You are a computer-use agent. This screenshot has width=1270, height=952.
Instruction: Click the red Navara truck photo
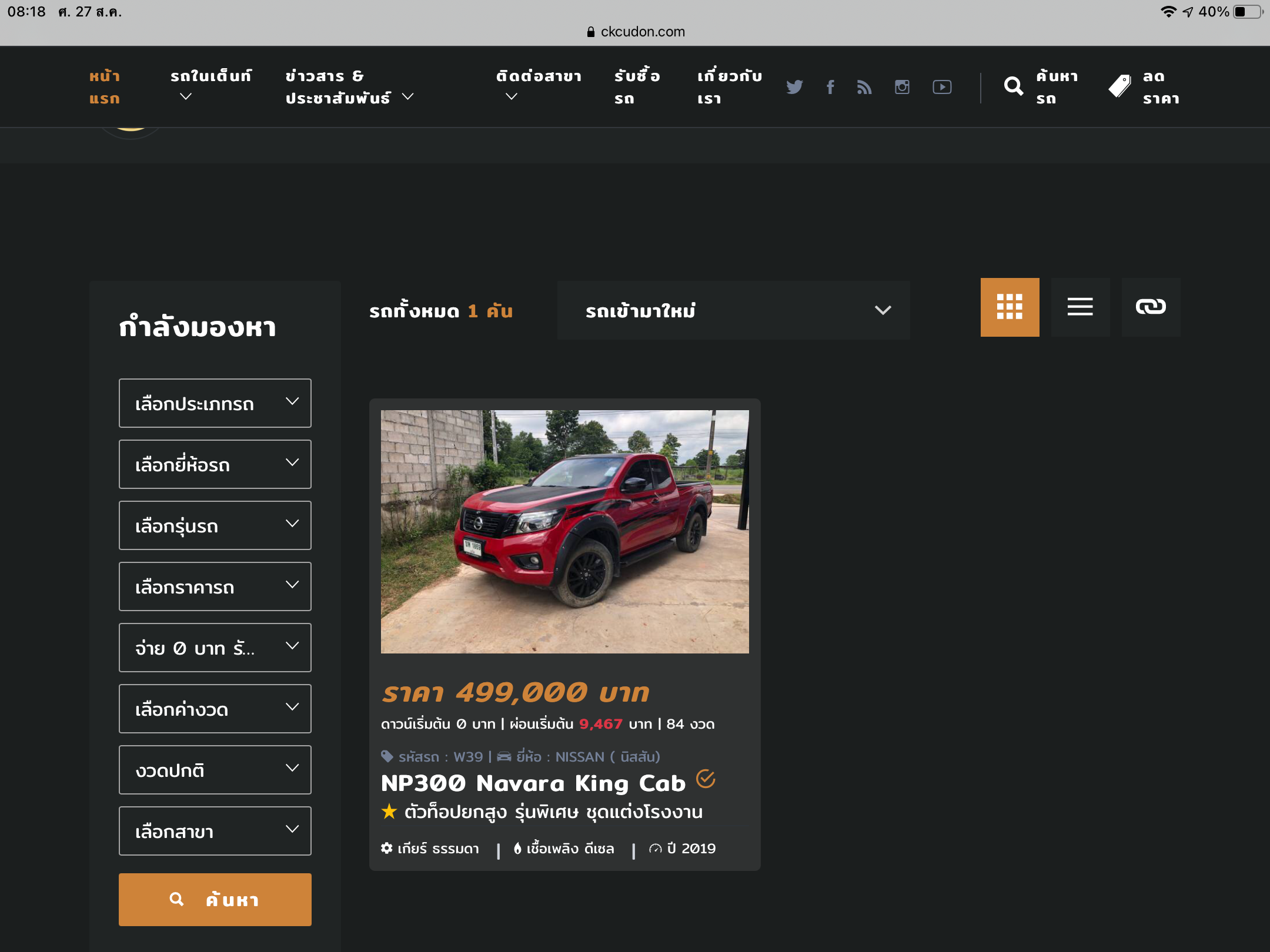pyautogui.click(x=564, y=531)
